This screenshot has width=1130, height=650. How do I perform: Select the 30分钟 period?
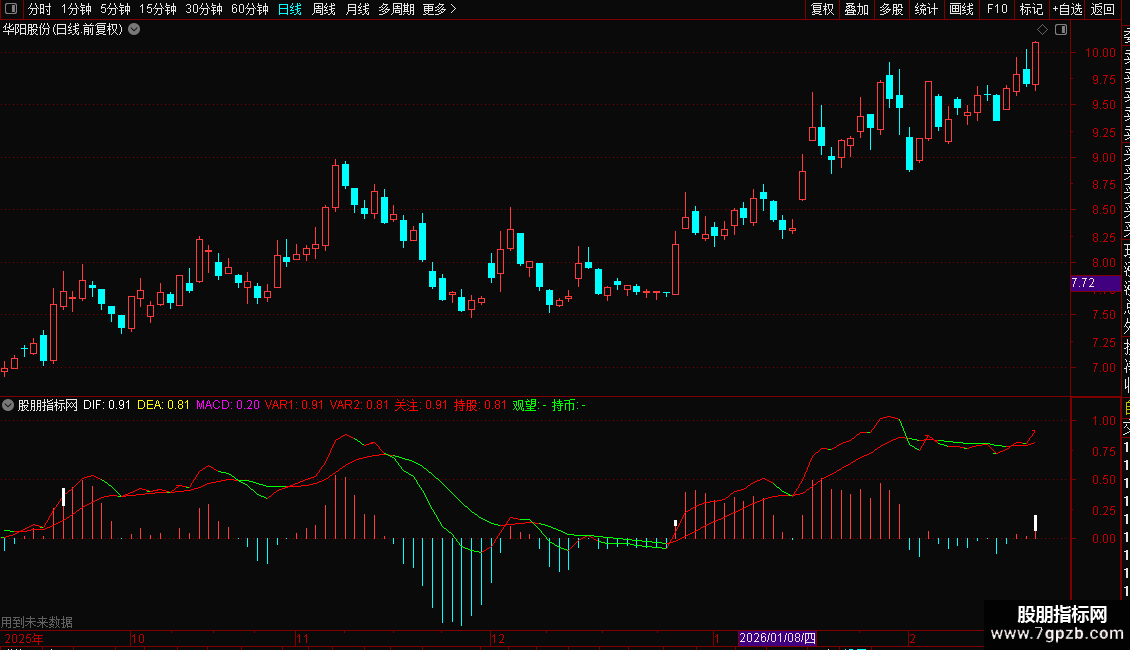[x=204, y=9]
